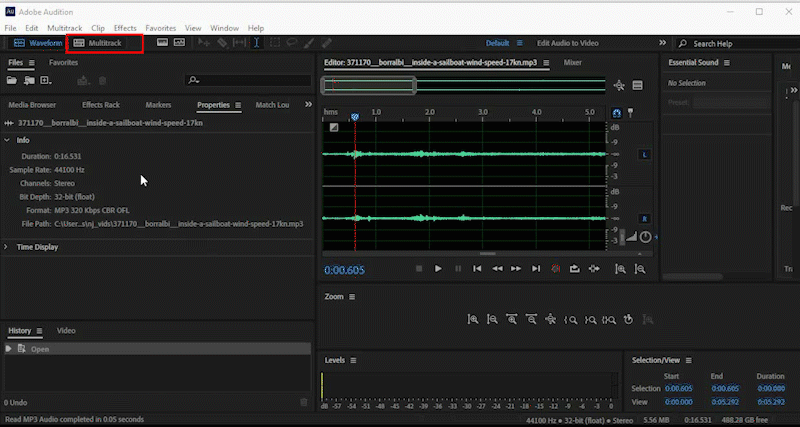Select the Time Selection tool

tap(257, 43)
